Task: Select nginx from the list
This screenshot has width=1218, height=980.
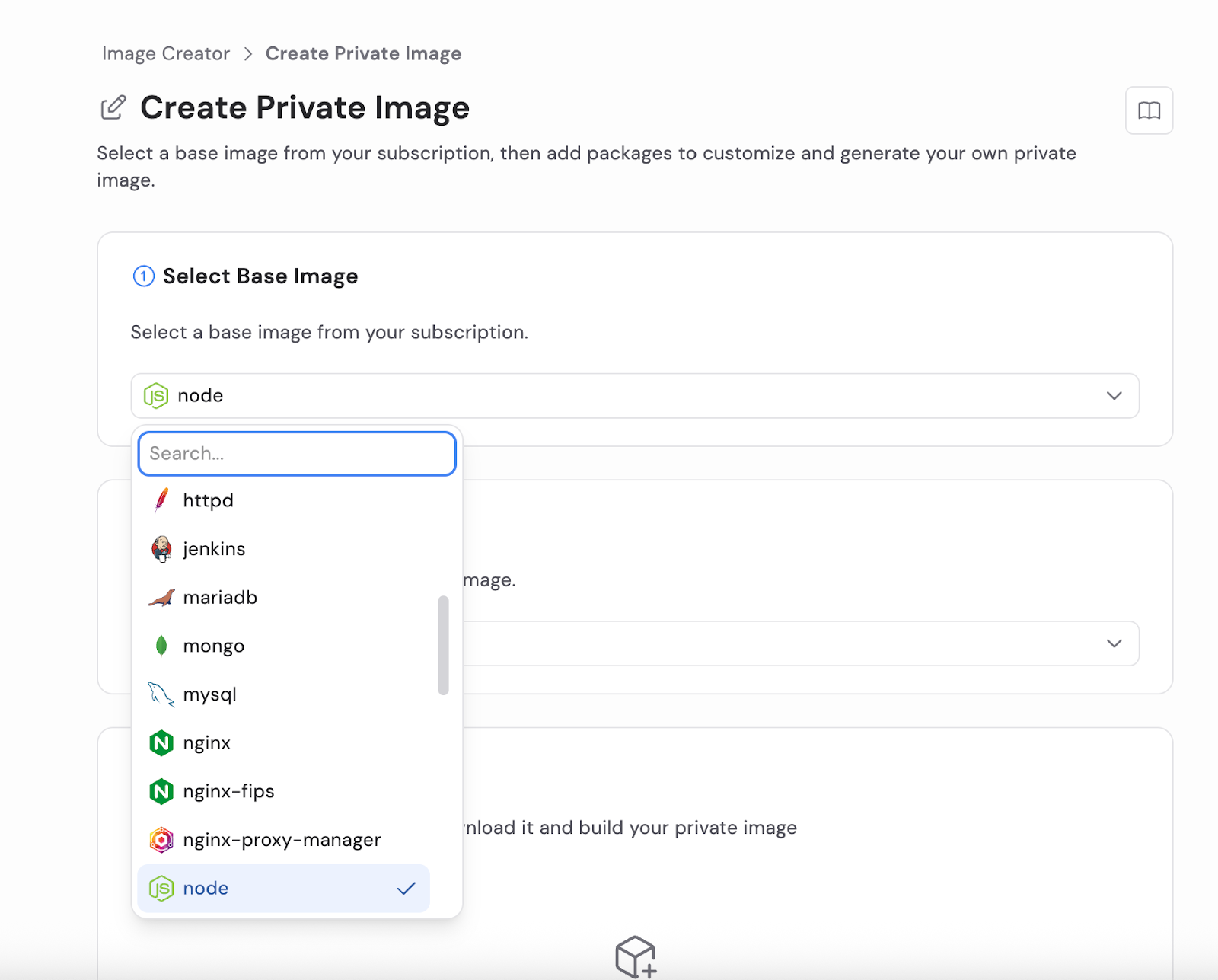Action: tap(283, 743)
